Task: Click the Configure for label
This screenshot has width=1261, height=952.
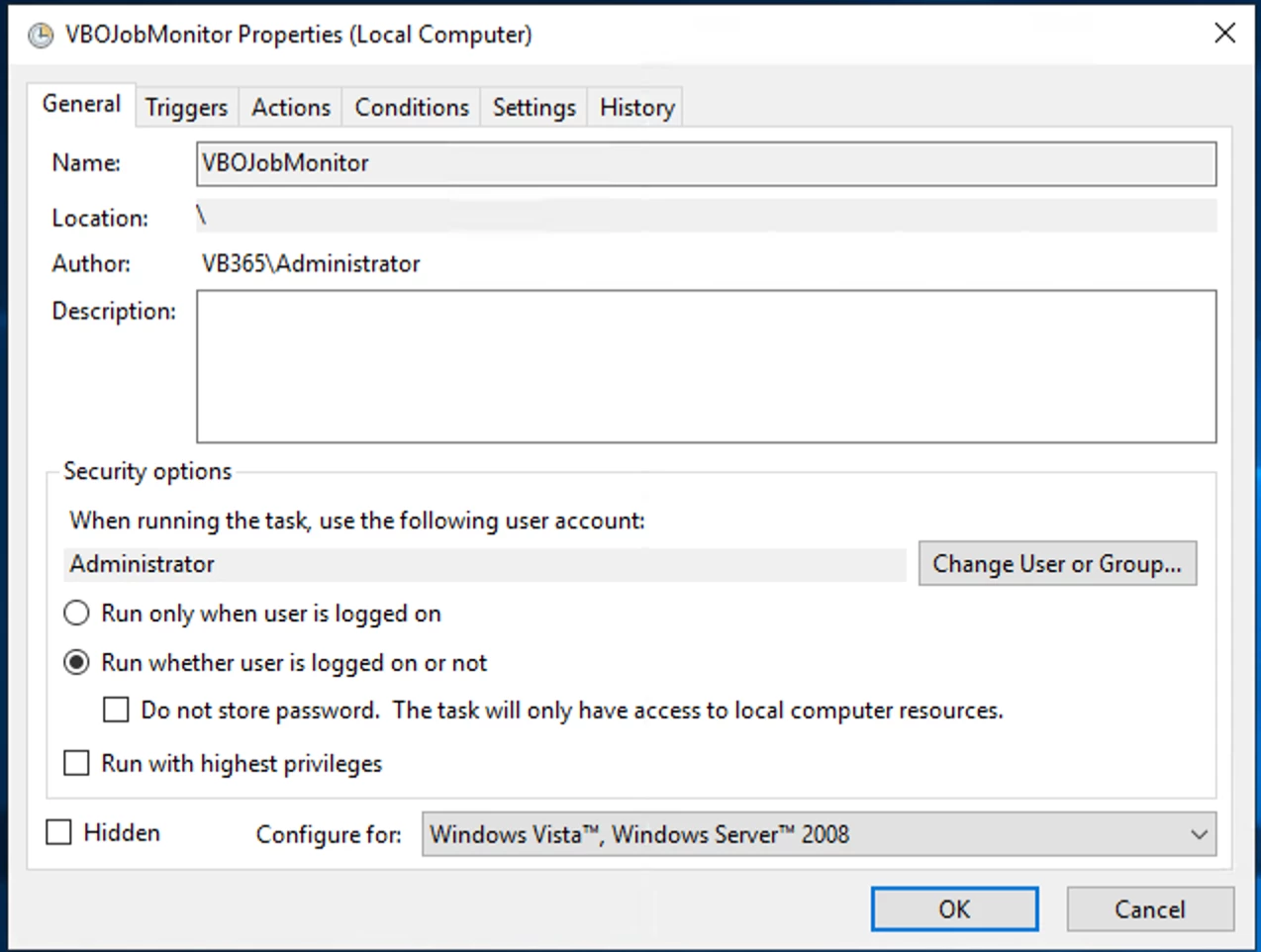Action: point(329,834)
